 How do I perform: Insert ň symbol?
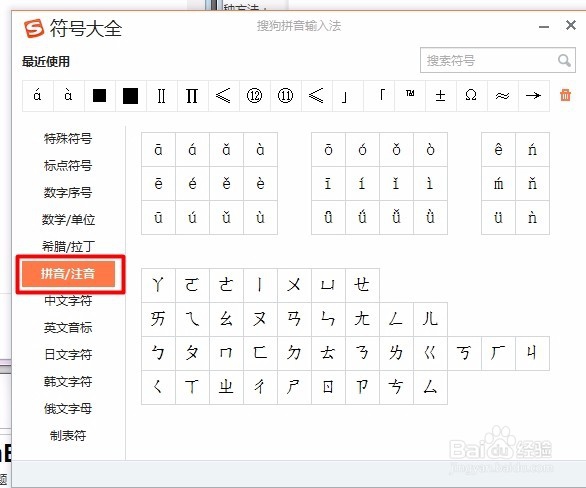[x=533, y=183]
